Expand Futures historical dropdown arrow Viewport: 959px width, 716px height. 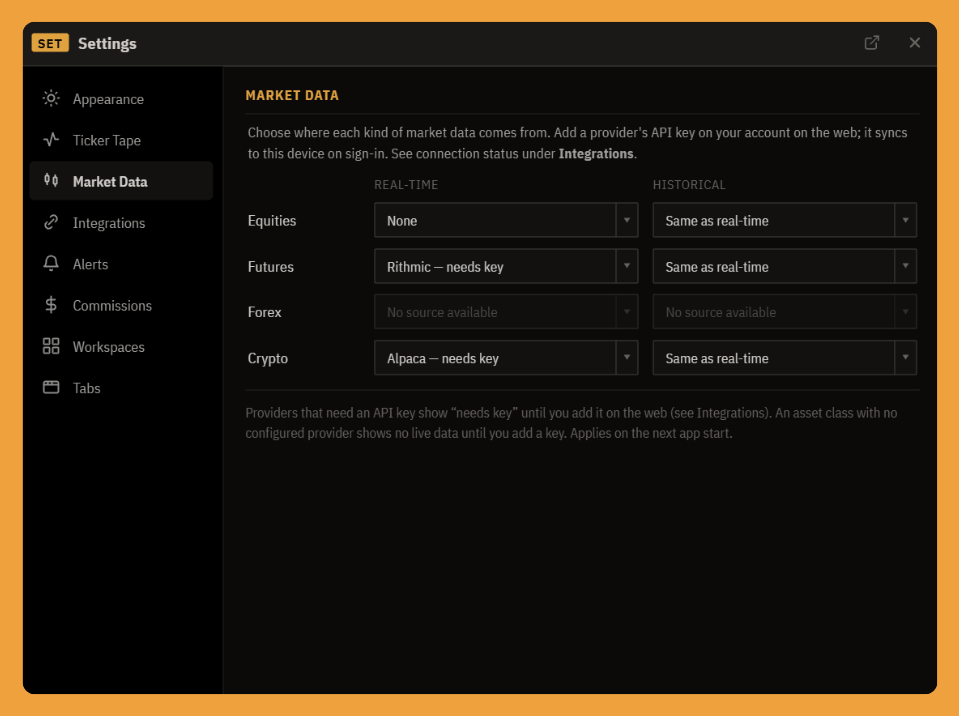905,266
